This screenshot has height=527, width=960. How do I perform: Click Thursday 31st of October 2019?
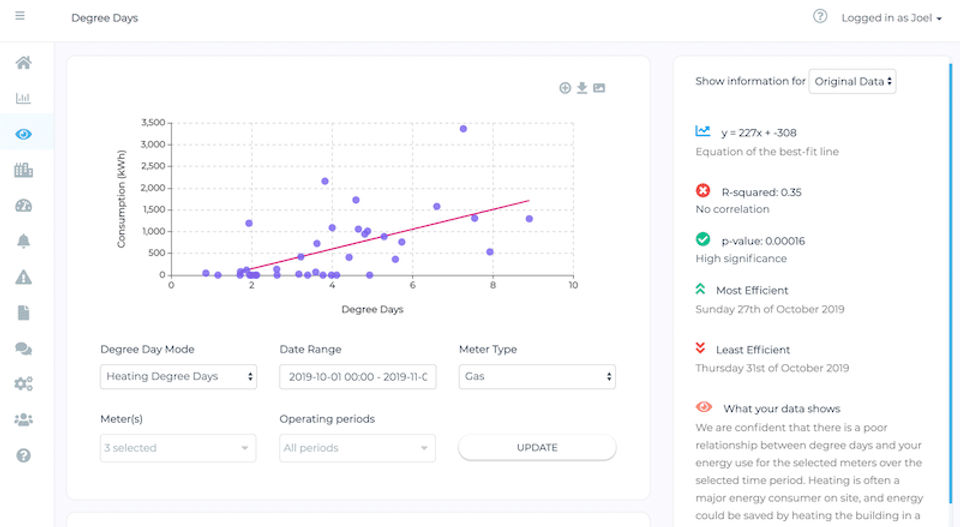coord(772,368)
